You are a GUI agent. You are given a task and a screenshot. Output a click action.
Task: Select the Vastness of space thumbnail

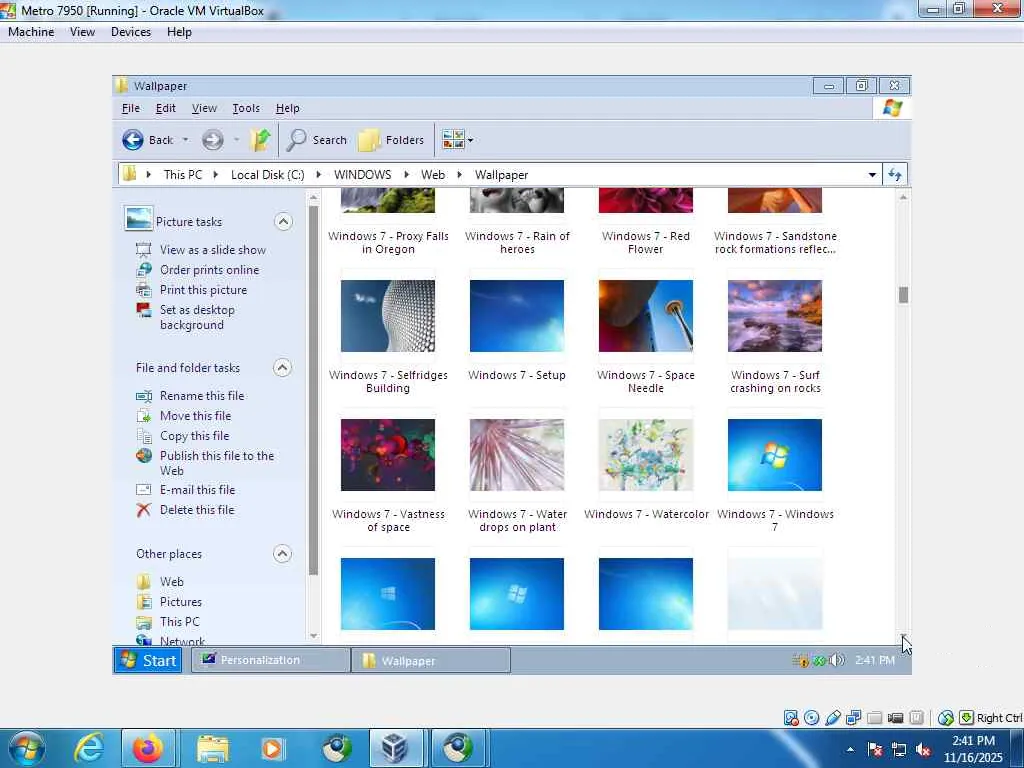tap(388, 455)
